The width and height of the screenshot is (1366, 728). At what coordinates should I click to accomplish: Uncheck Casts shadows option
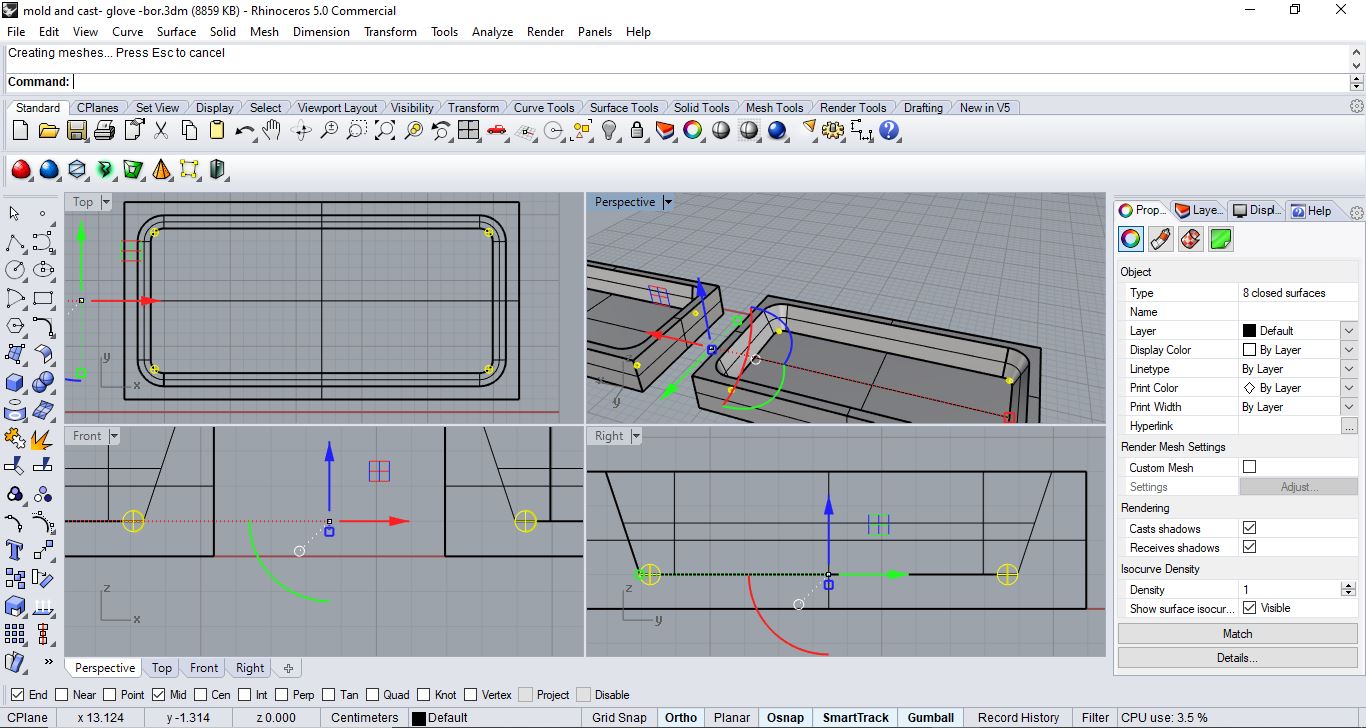1249,528
